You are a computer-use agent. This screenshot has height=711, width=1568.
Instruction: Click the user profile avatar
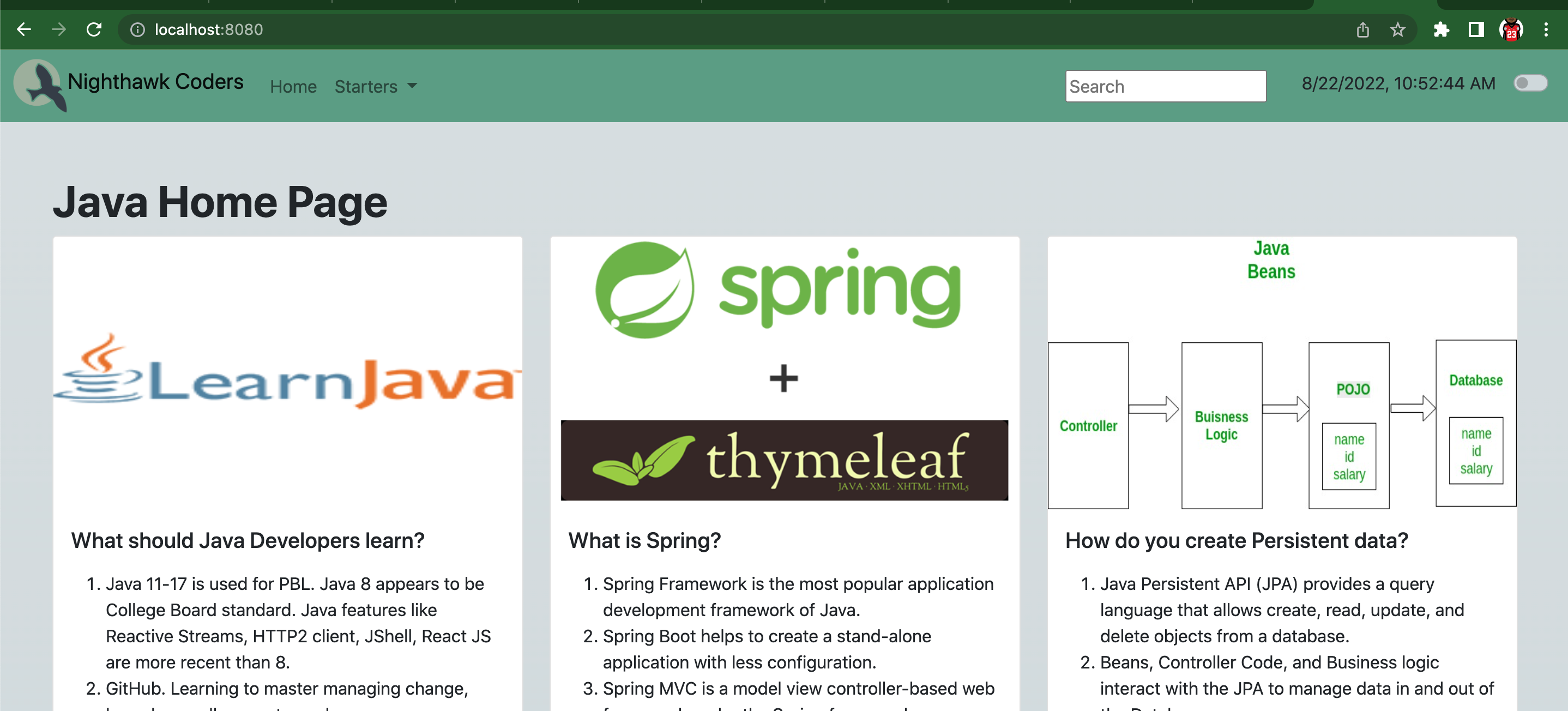coord(1511,29)
